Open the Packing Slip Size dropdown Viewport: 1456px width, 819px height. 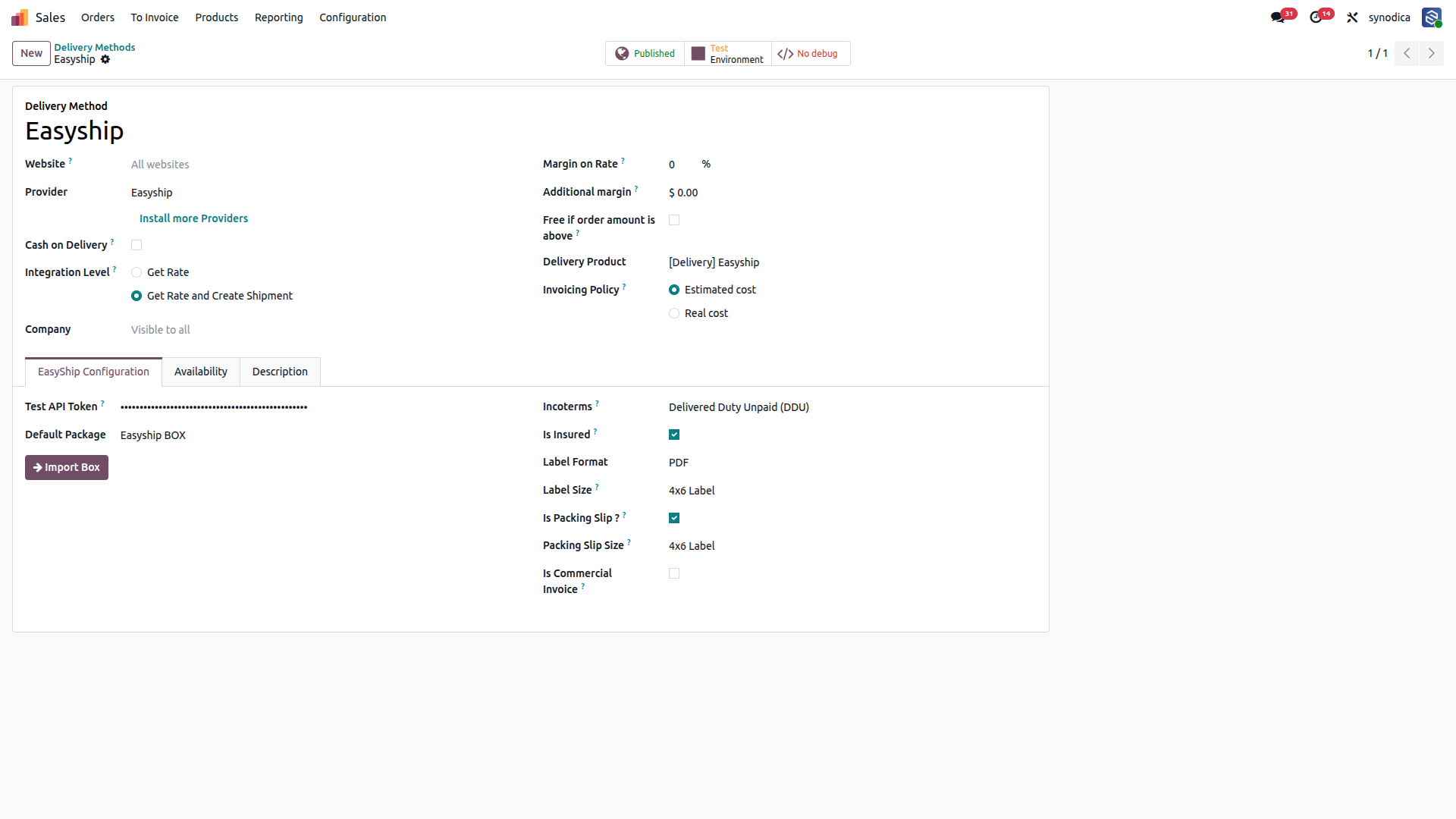(852, 546)
